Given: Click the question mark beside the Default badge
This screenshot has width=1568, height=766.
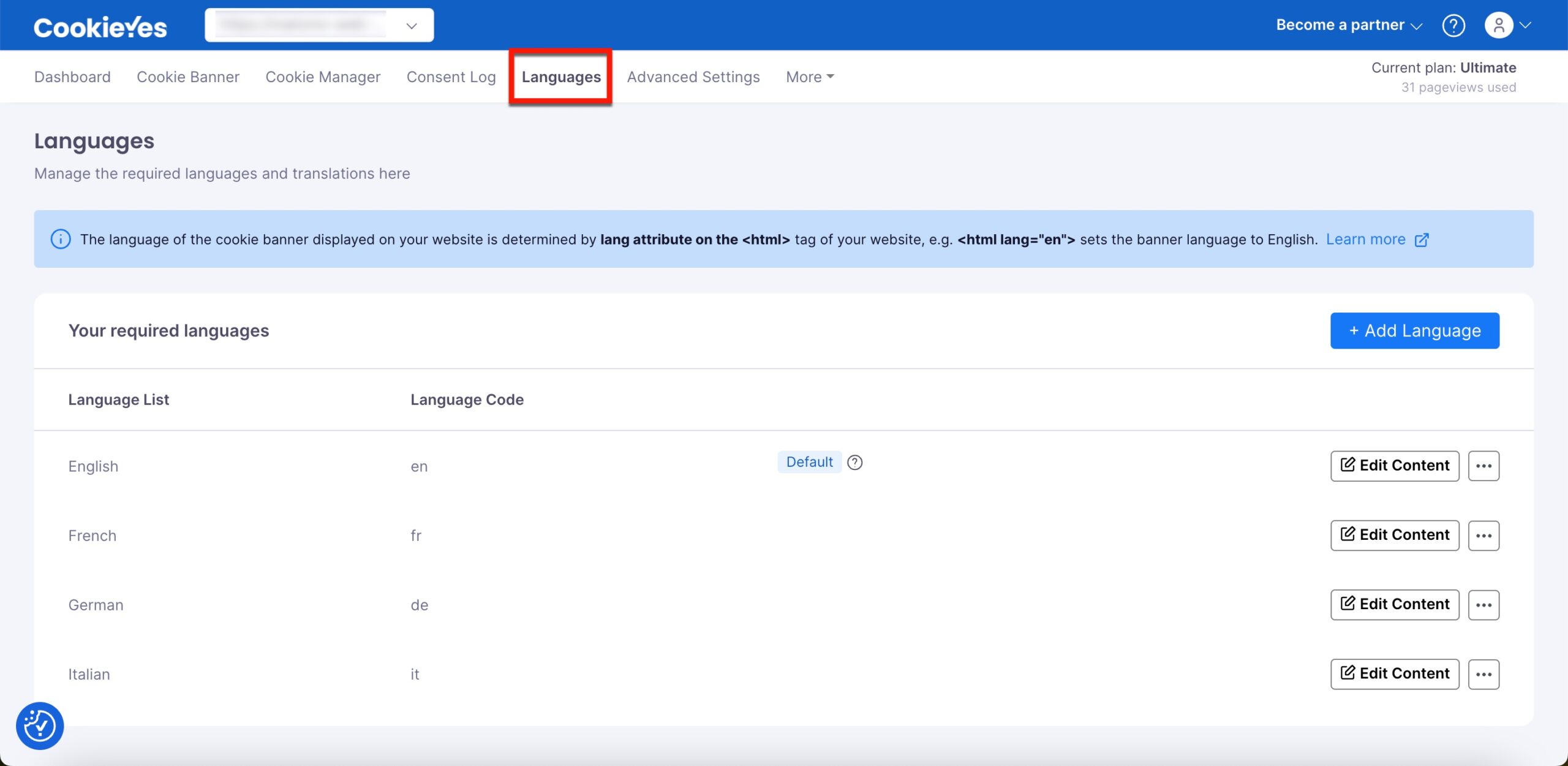Looking at the screenshot, I should [x=855, y=462].
